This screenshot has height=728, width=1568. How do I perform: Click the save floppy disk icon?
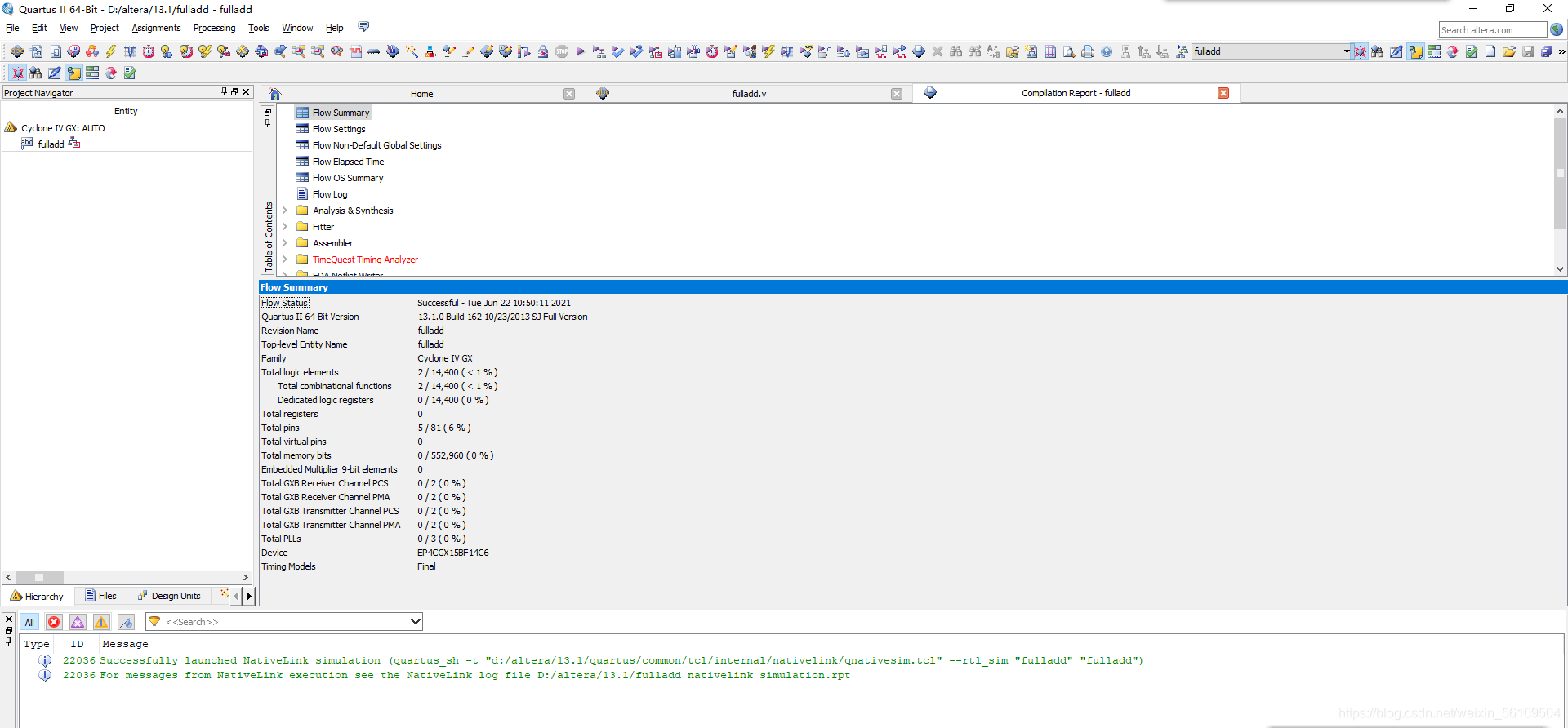click(1528, 51)
